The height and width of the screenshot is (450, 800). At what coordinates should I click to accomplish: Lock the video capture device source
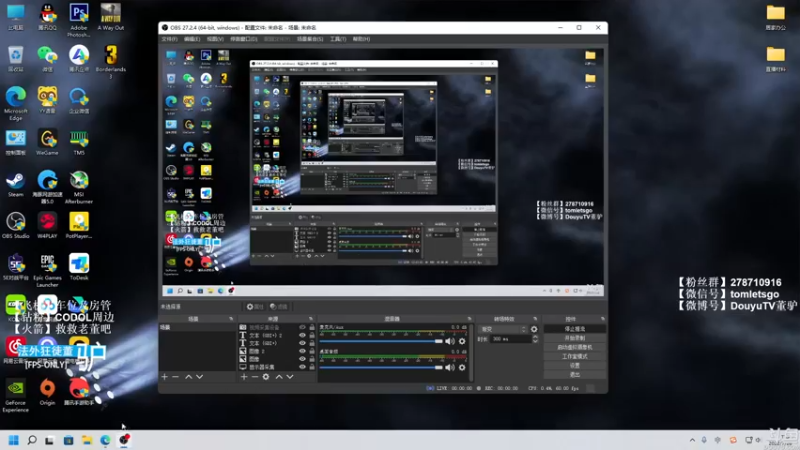[x=312, y=328]
